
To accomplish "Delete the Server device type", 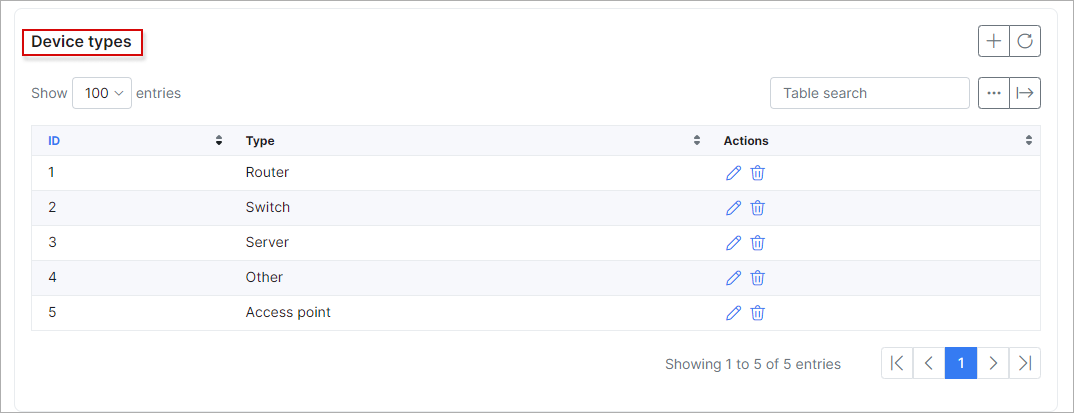I will coord(758,242).
